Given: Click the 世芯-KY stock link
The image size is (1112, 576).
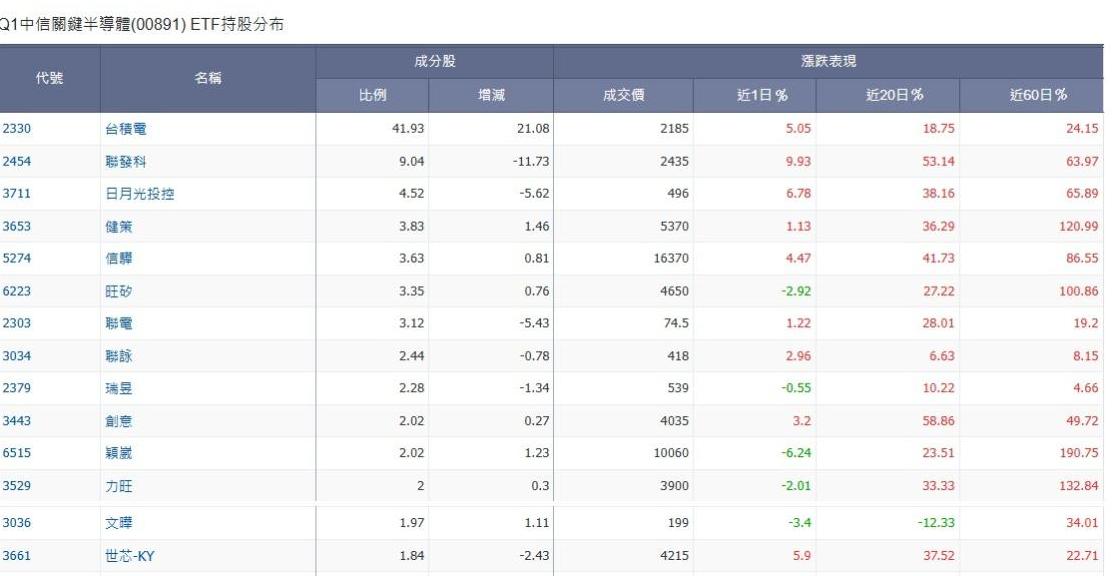Looking at the screenshot, I should [x=130, y=557].
